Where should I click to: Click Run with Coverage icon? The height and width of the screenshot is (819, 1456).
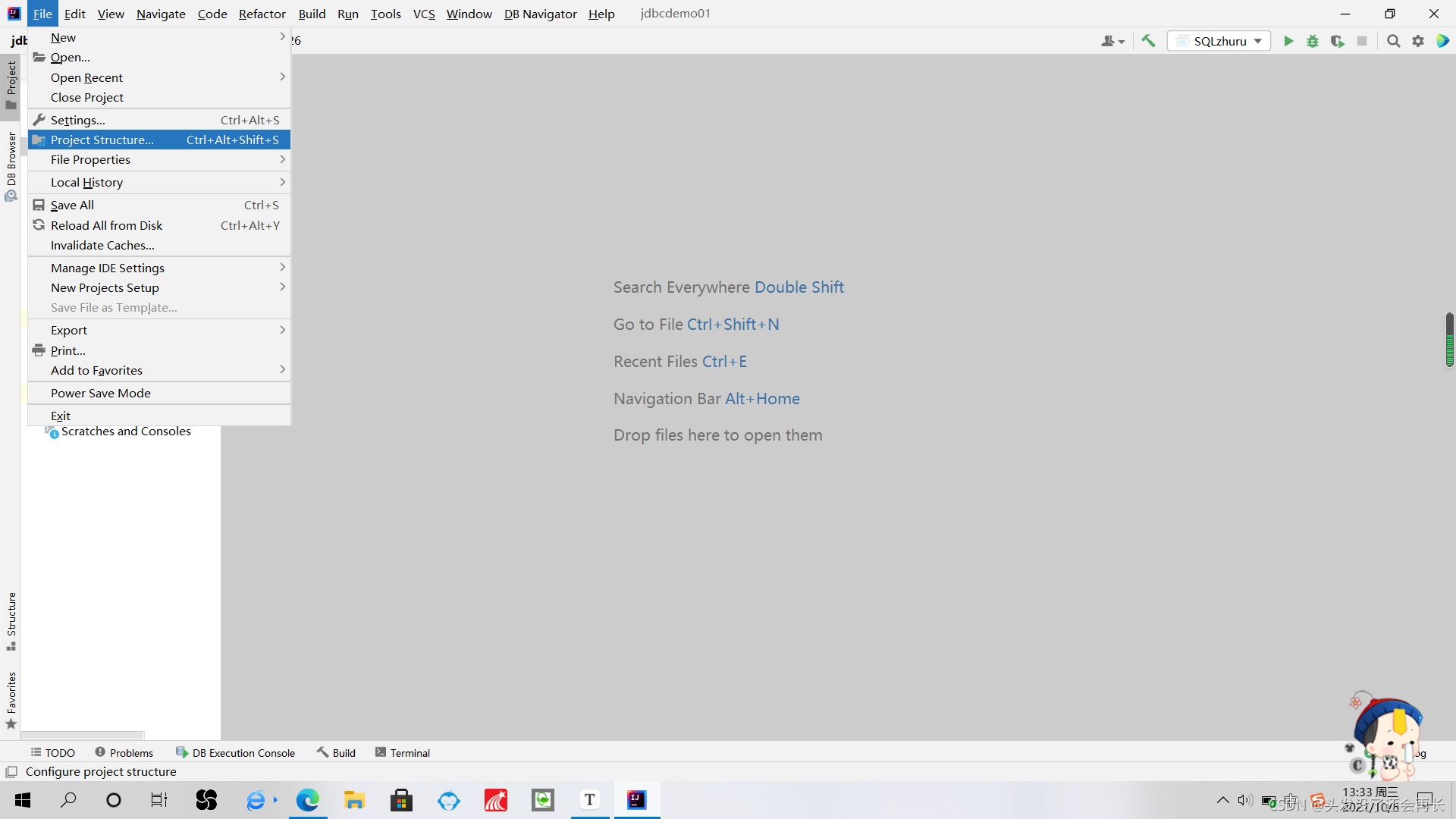pos(1338,41)
